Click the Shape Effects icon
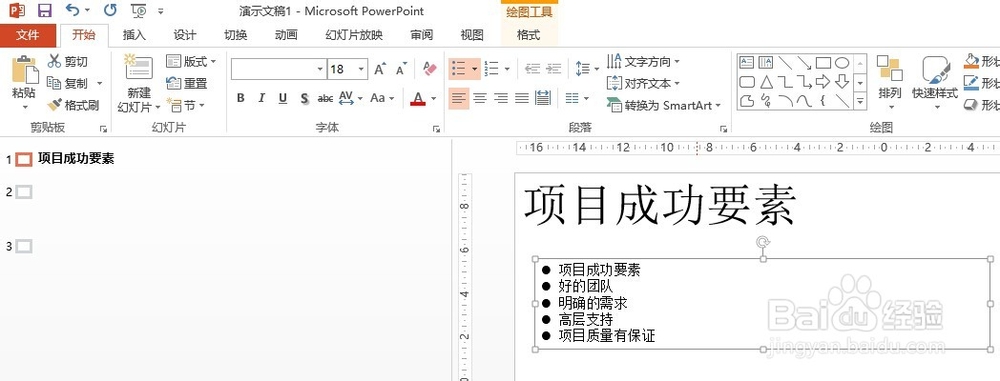Screen dimensions: 1000x381 [971, 104]
